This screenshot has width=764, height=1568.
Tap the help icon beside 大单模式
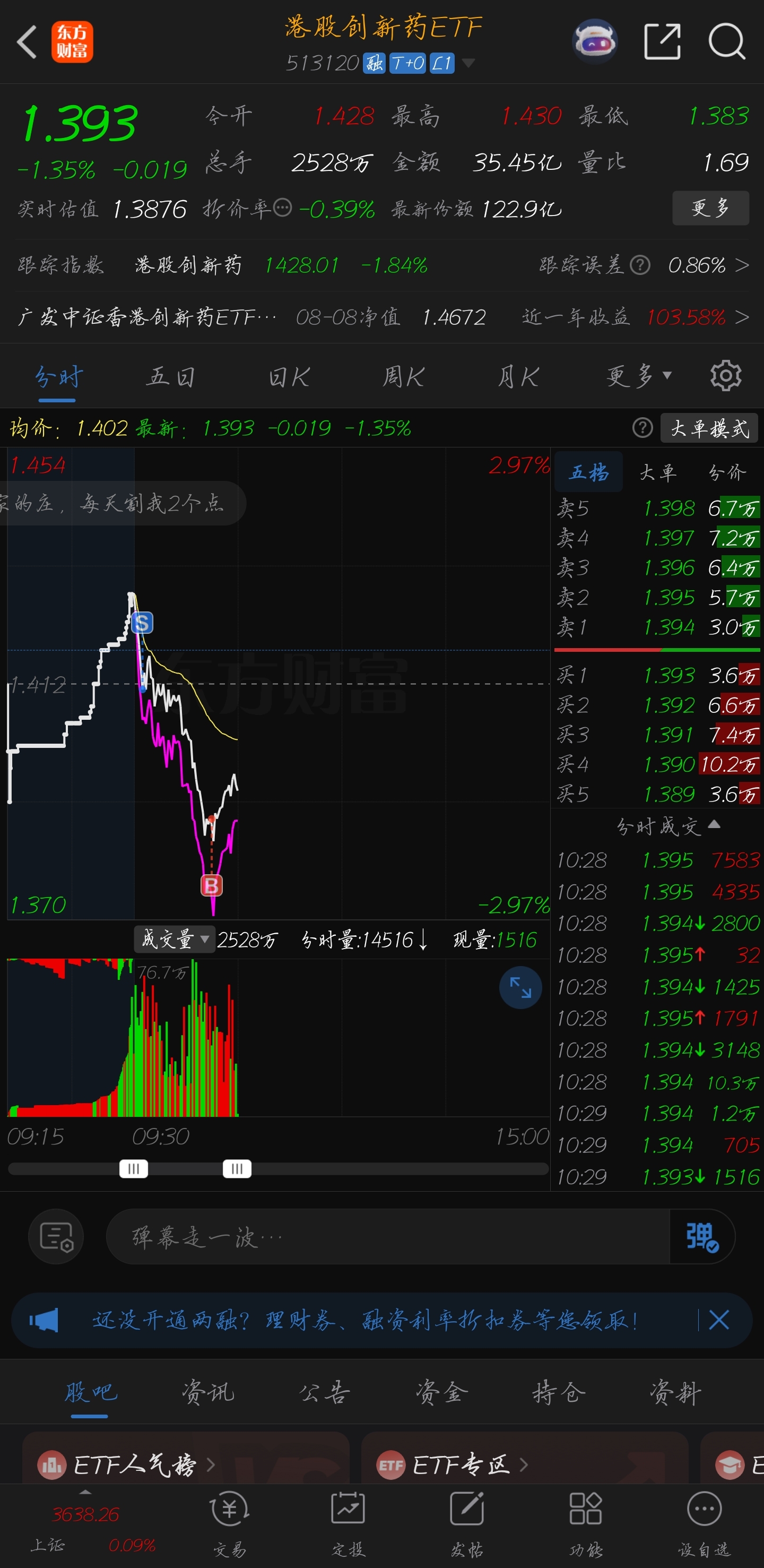point(643,428)
